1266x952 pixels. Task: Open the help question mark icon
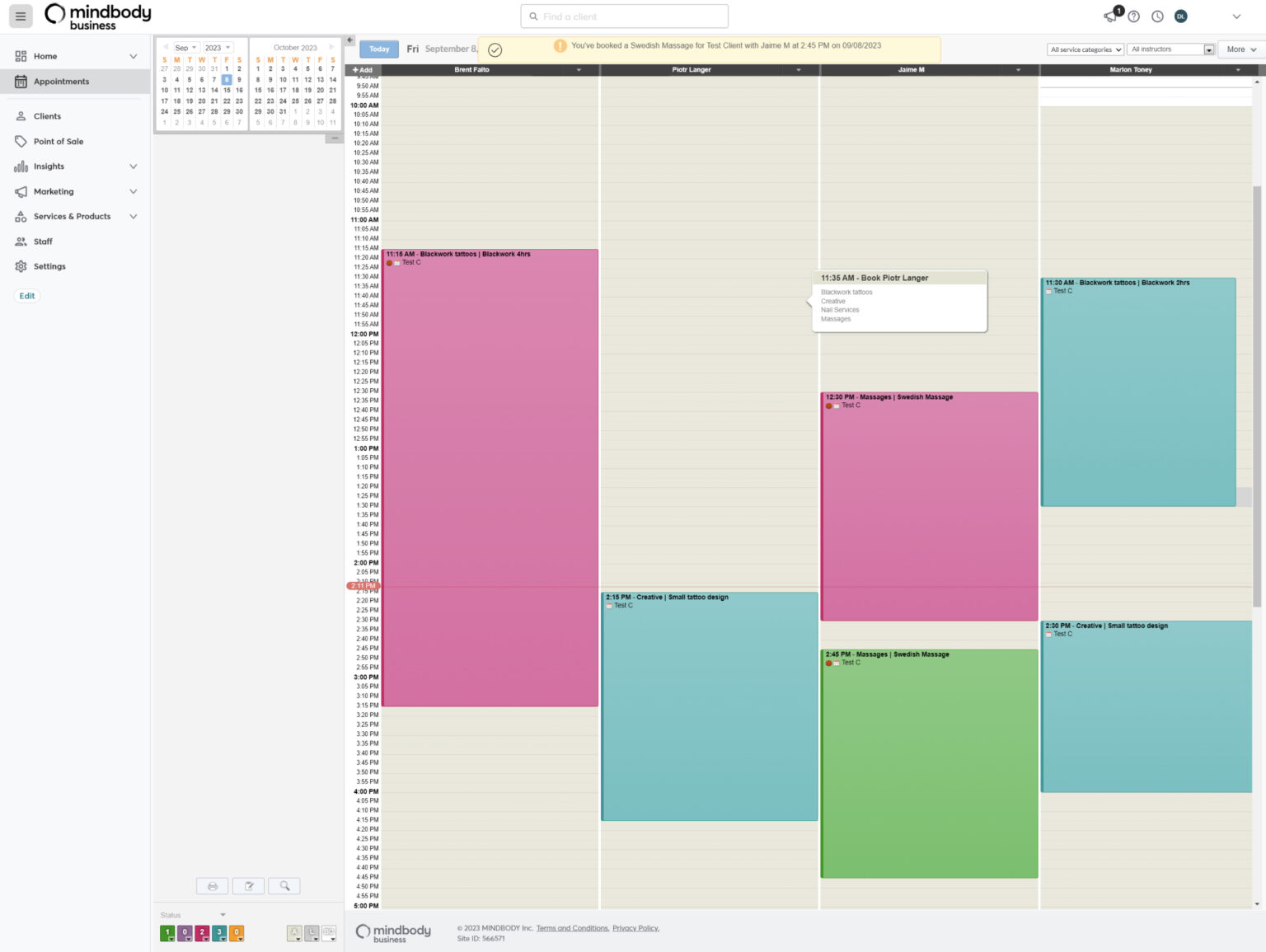[x=1134, y=16]
